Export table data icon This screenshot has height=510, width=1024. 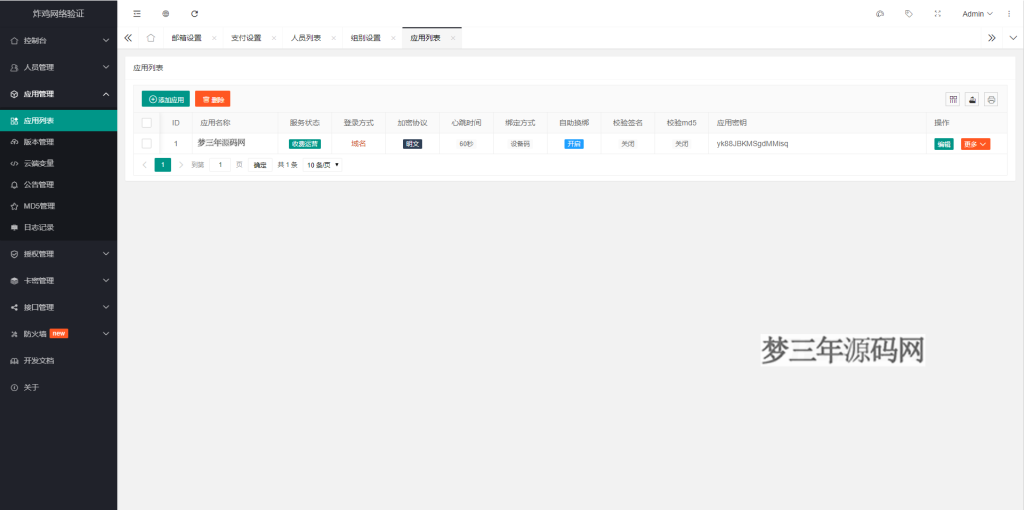[972, 99]
